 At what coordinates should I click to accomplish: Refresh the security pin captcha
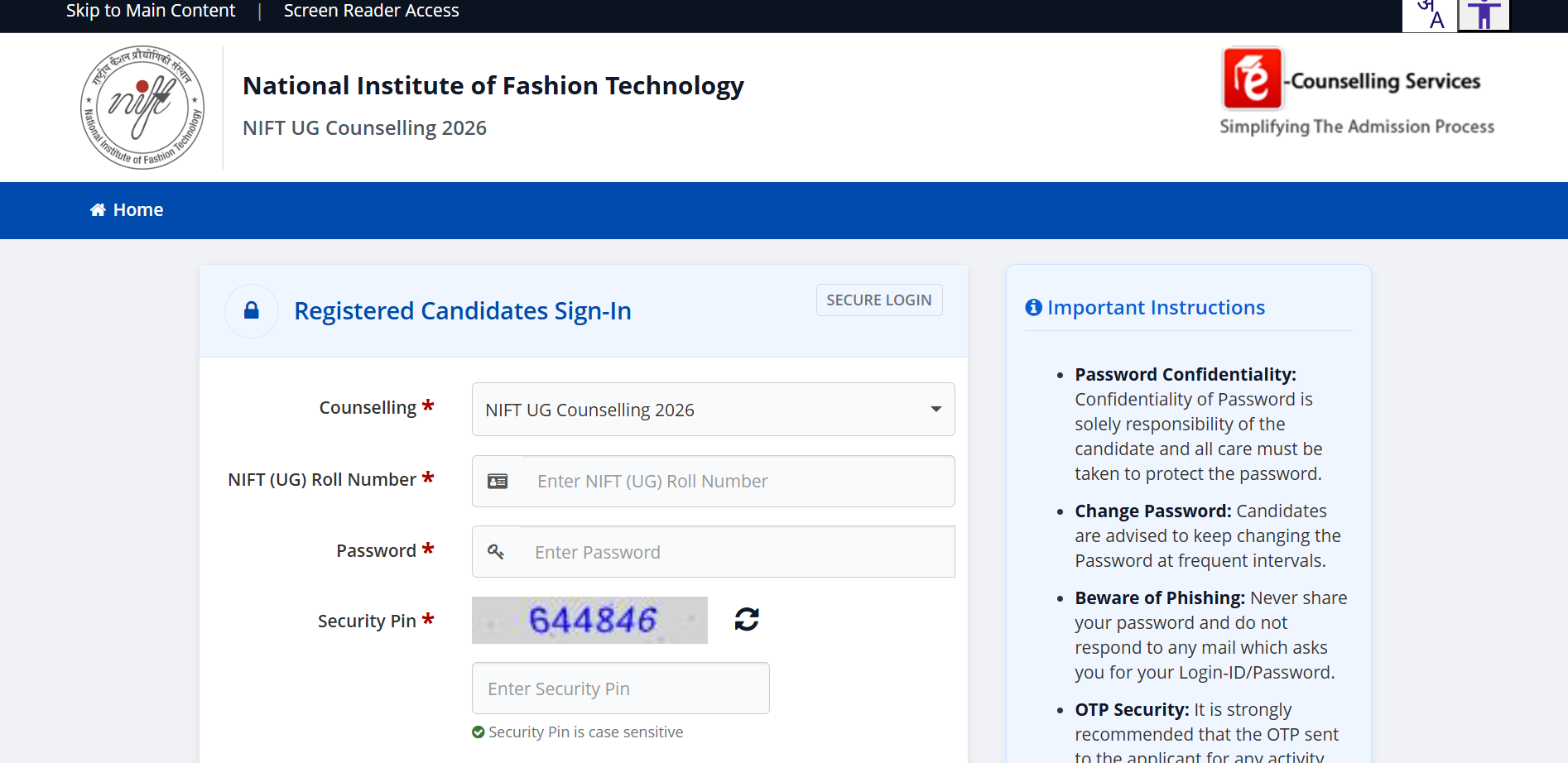(x=747, y=619)
